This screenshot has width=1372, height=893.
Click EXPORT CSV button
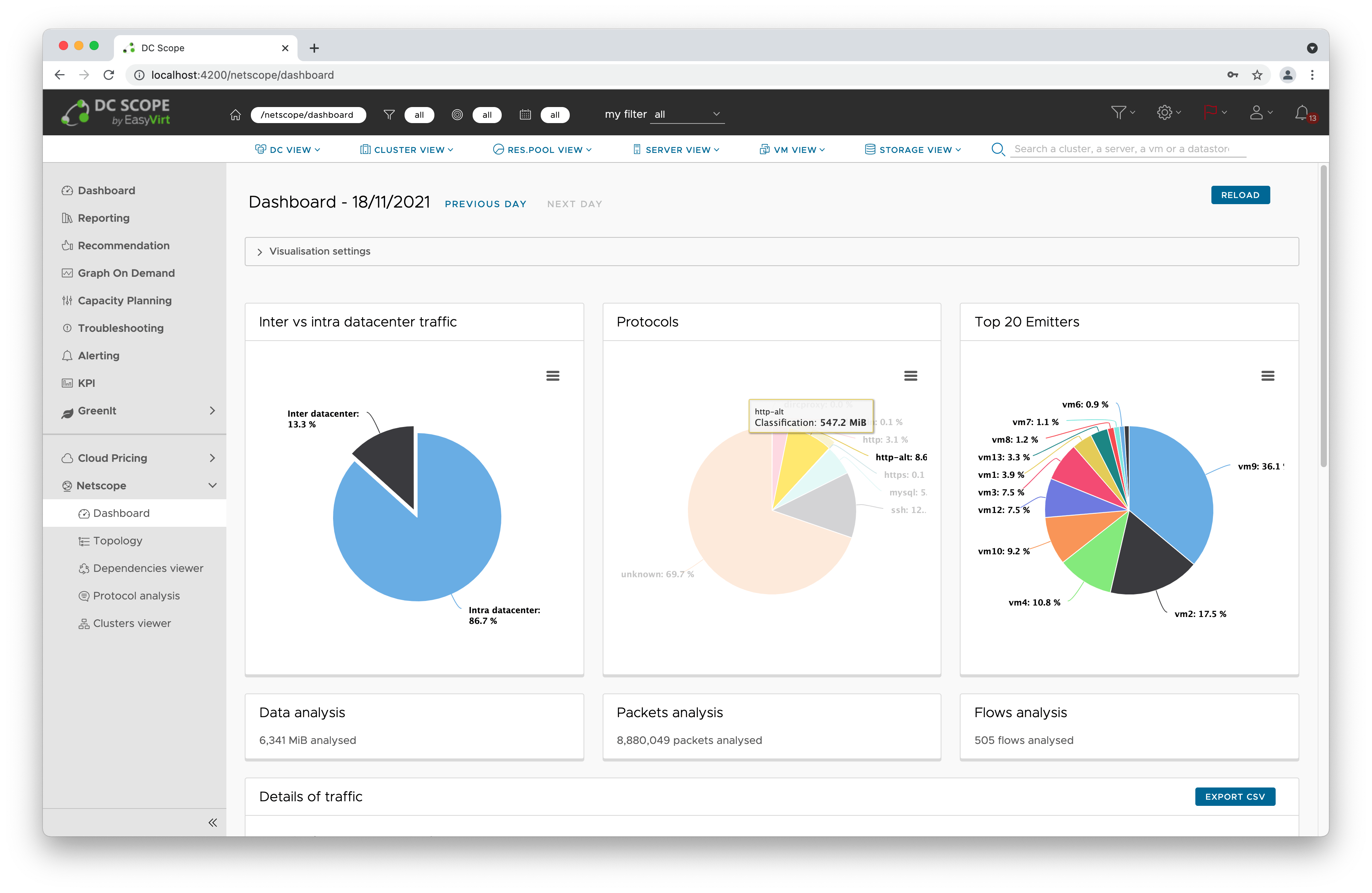[1235, 796]
